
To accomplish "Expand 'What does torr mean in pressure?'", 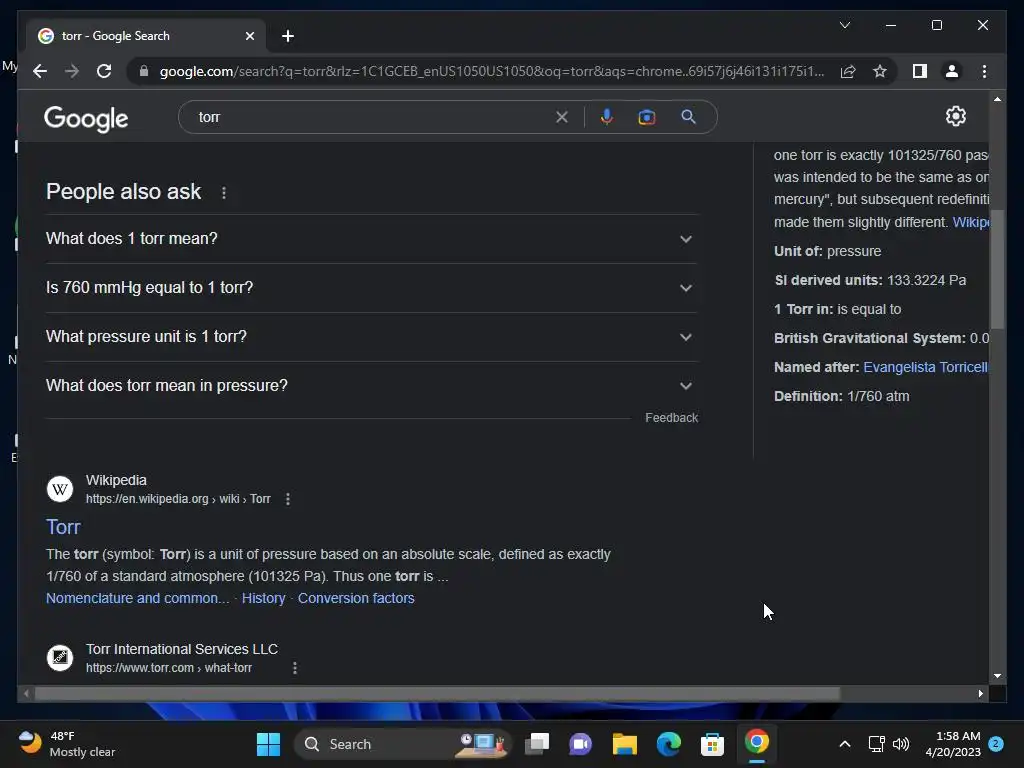I will click(371, 386).
